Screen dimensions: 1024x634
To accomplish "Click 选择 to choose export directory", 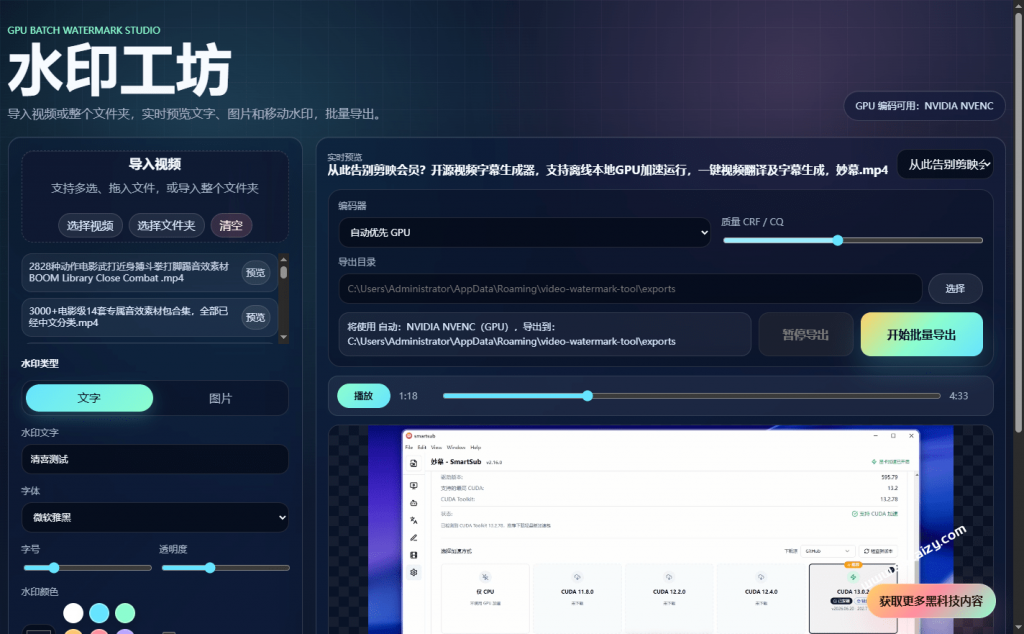I will [955, 289].
